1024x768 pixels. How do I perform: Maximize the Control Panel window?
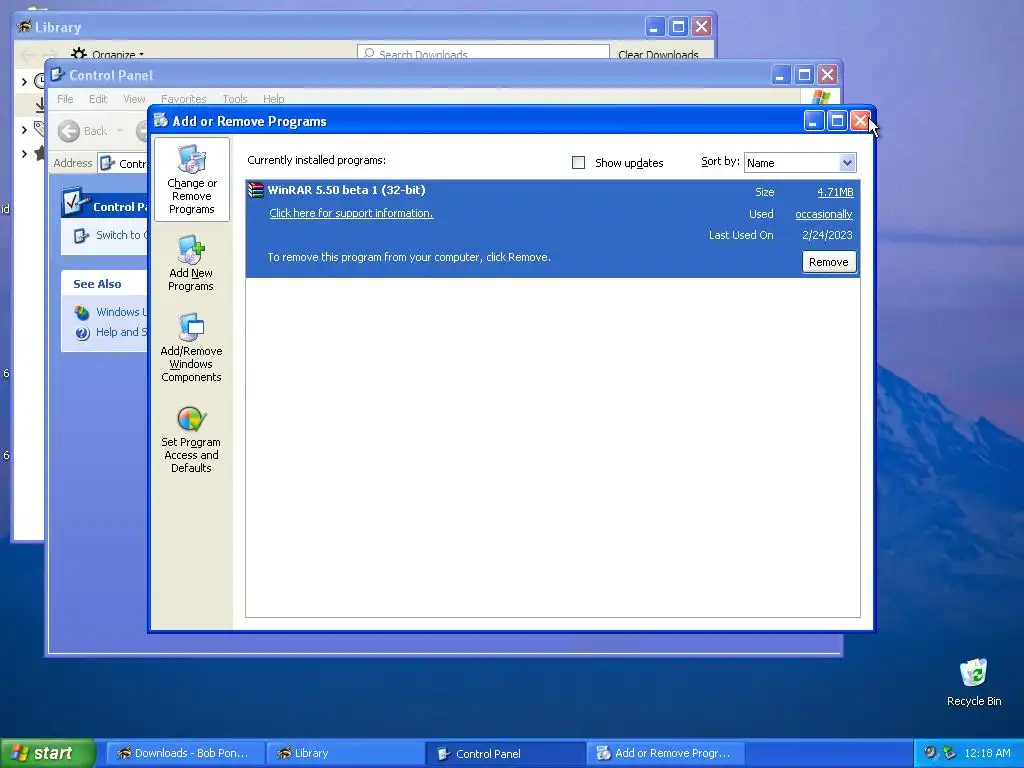[804, 74]
